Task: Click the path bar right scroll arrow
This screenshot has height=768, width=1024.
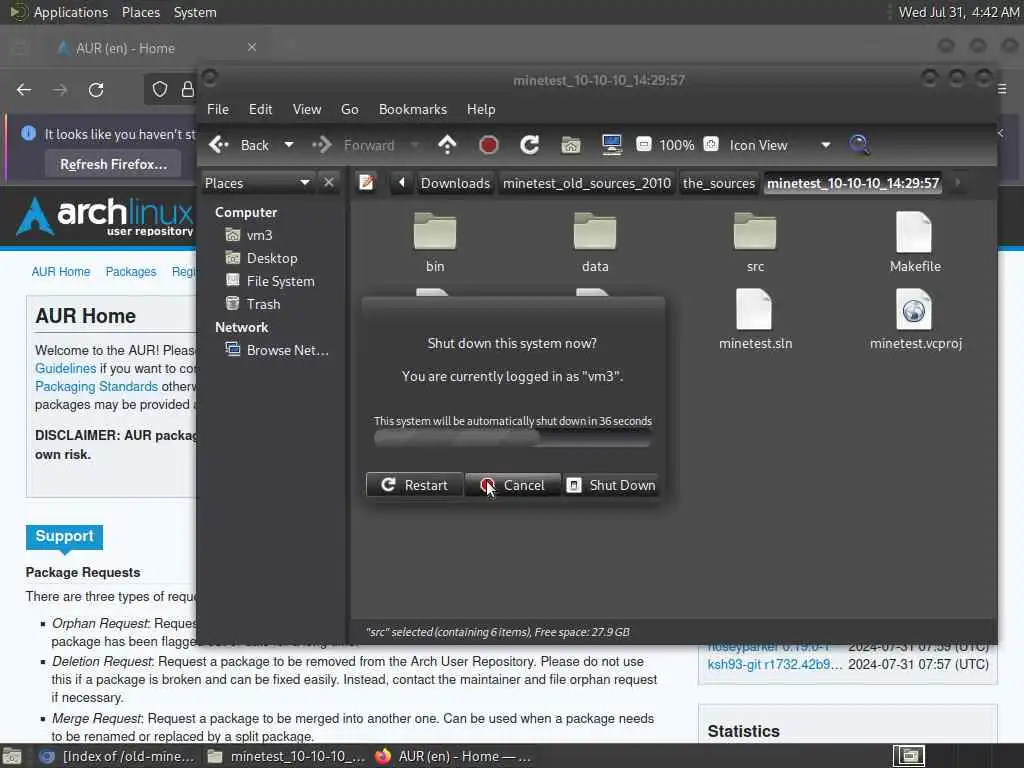Action: pos(957,183)
